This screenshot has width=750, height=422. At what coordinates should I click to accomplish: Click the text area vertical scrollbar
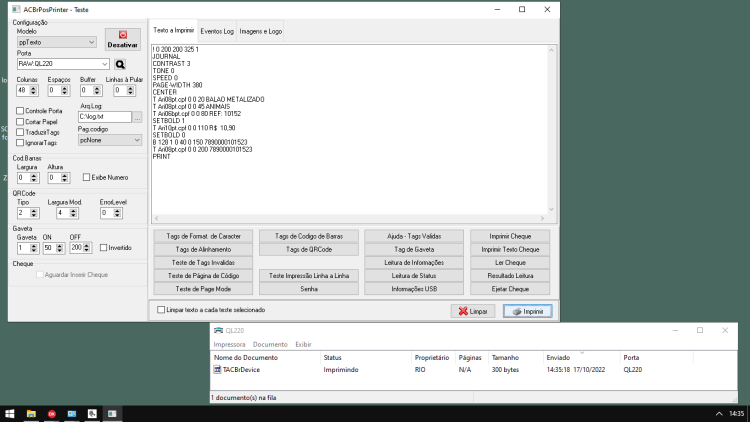[551, 130]
